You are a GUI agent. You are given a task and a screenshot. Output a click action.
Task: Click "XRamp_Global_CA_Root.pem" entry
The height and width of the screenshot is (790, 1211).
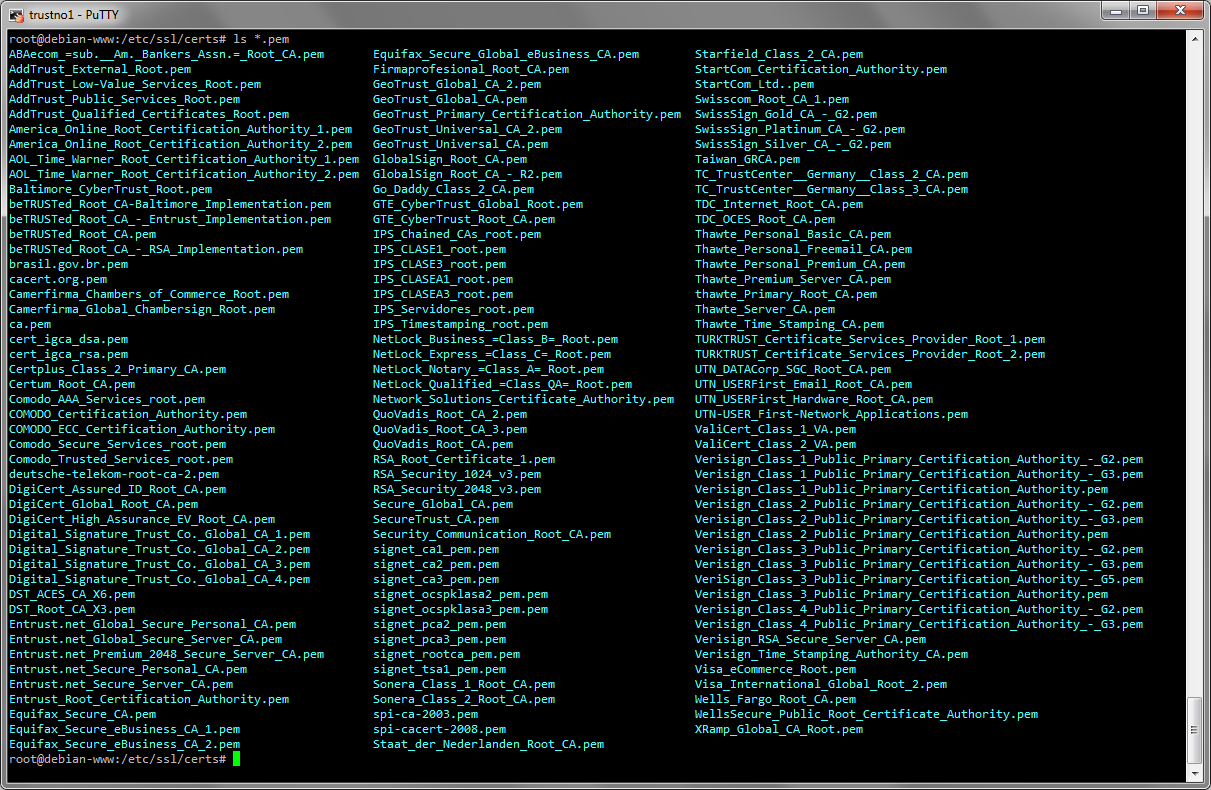[779, 729]
